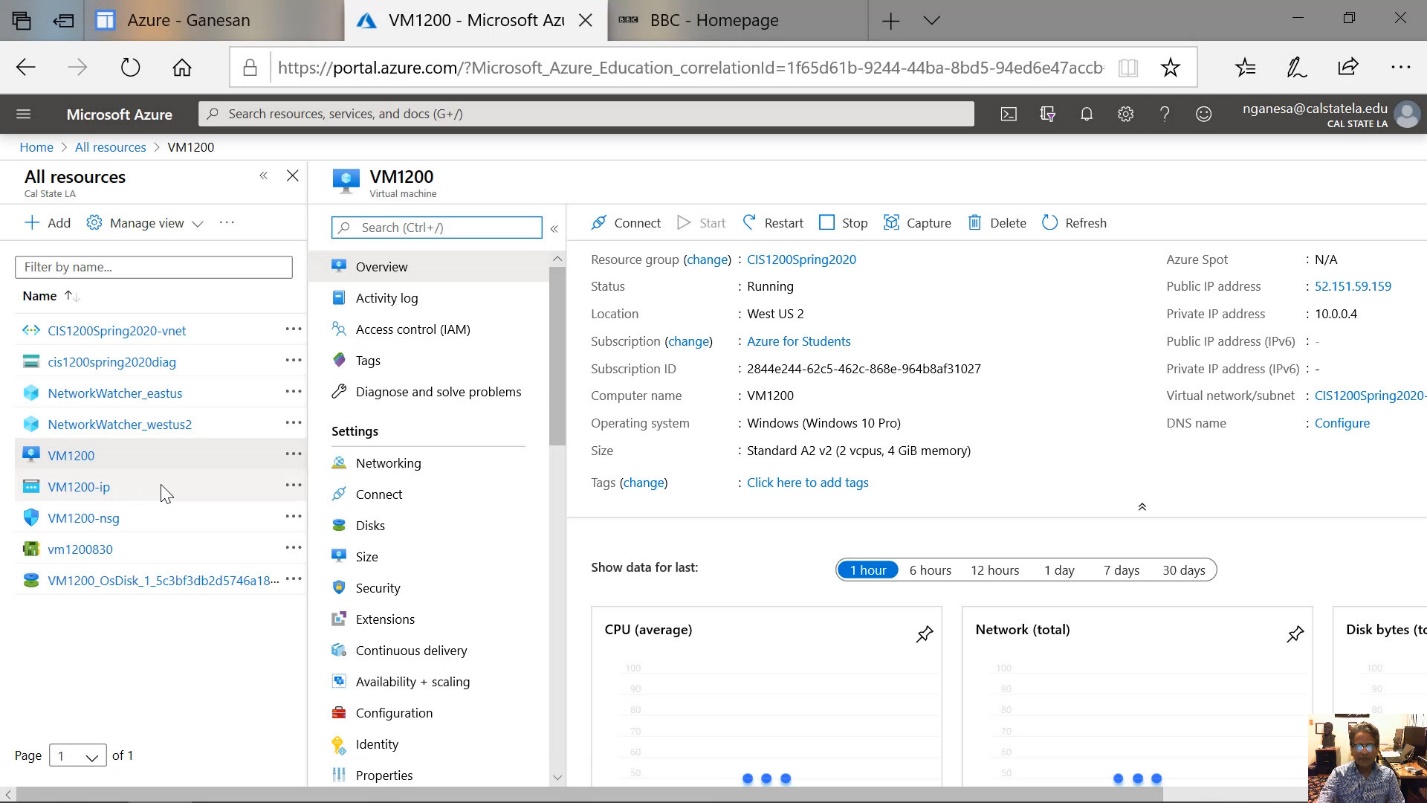Collapse the essentials section chevron
Viewport: 1427px width, 803px height.
1142,507
